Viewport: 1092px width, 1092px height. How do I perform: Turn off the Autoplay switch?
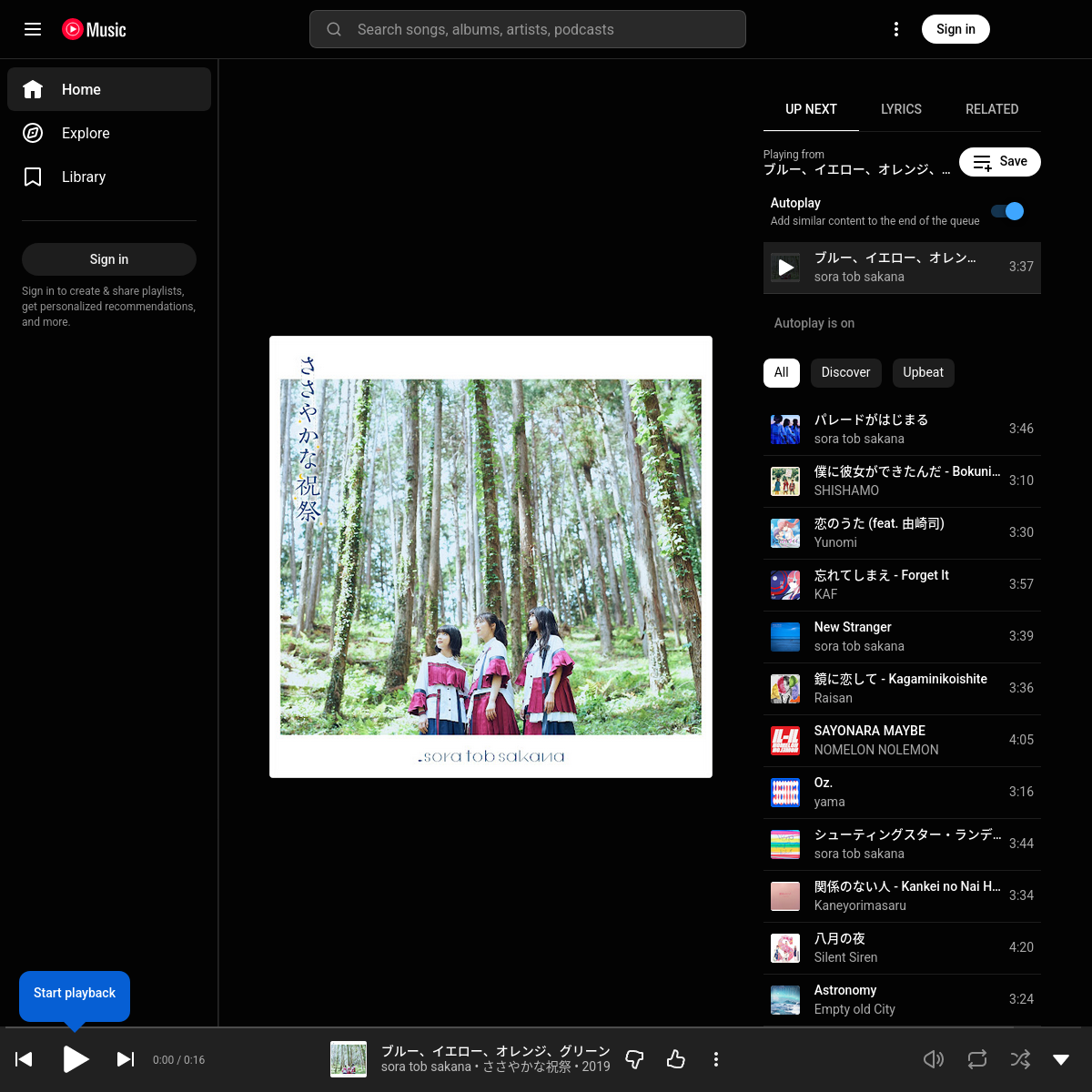1007,211
